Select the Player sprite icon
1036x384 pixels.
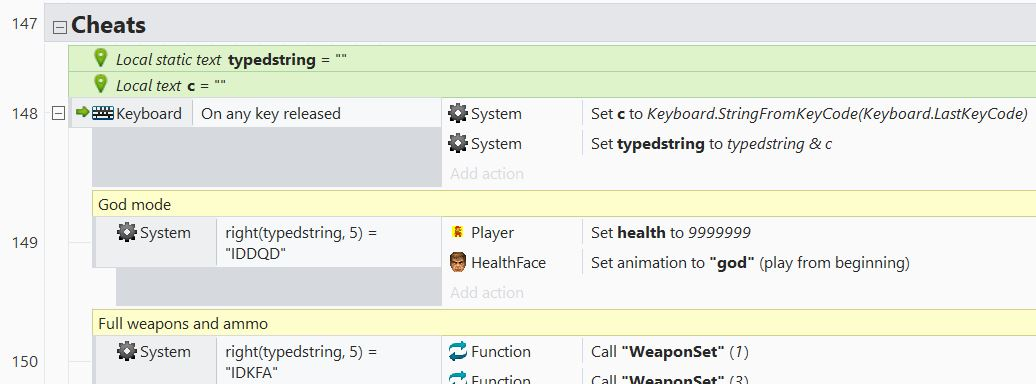tap(457, 232)
